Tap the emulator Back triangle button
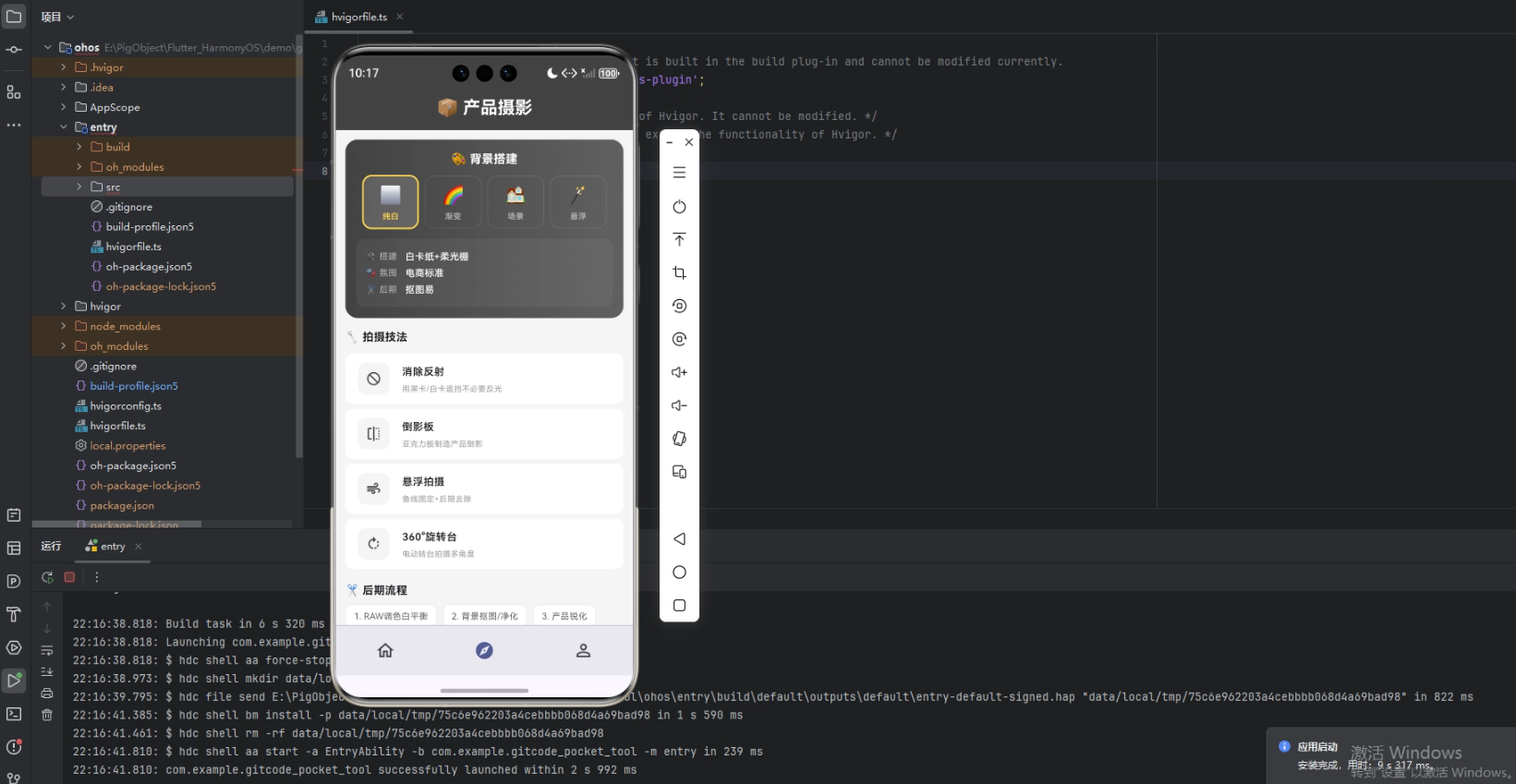The height and width of the screenshot is (784, 1516). click(679, 539)
